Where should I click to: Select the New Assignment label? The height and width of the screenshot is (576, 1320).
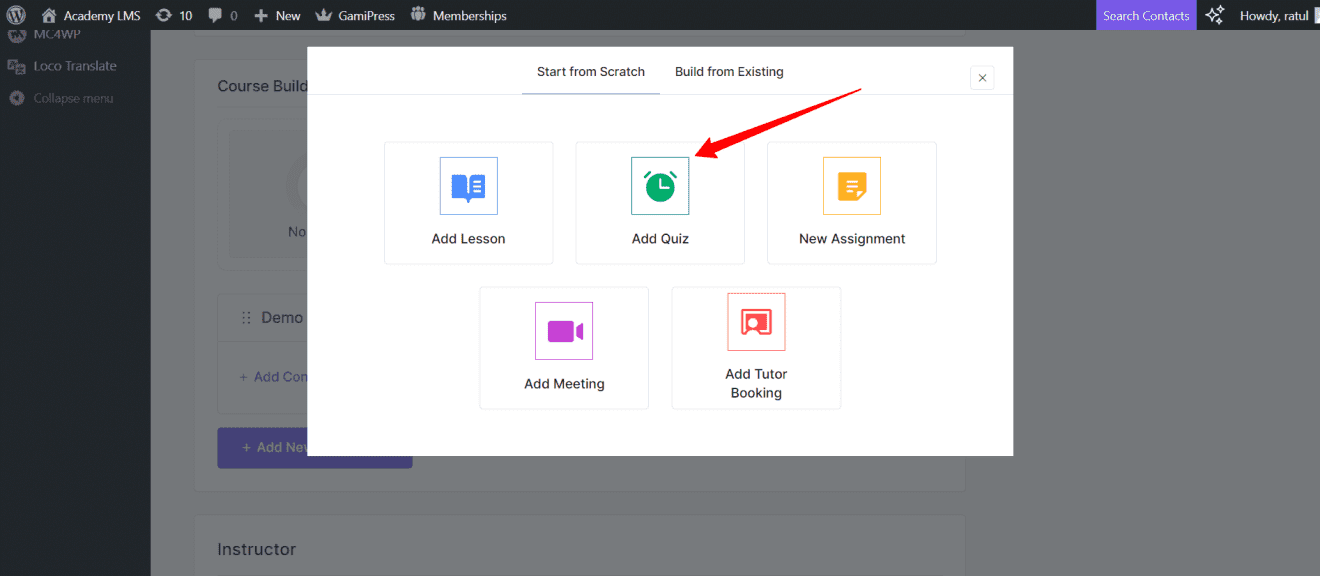point(852,239)
